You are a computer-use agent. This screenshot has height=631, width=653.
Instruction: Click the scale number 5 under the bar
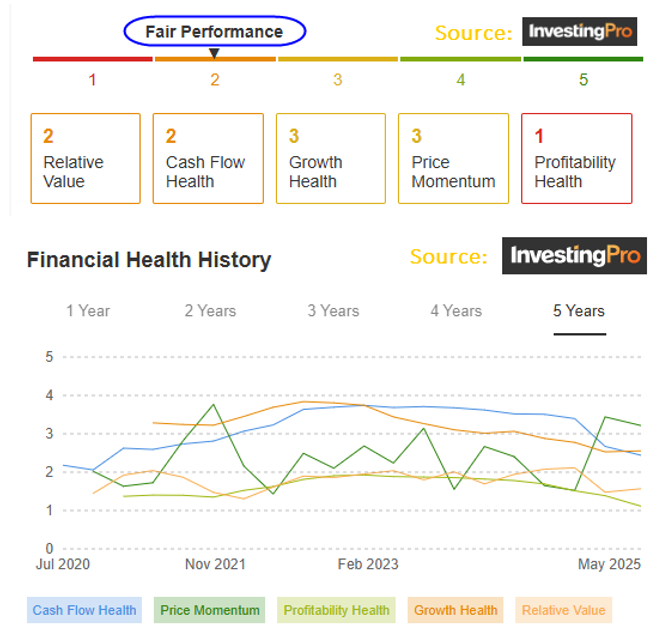pos(583,80)
